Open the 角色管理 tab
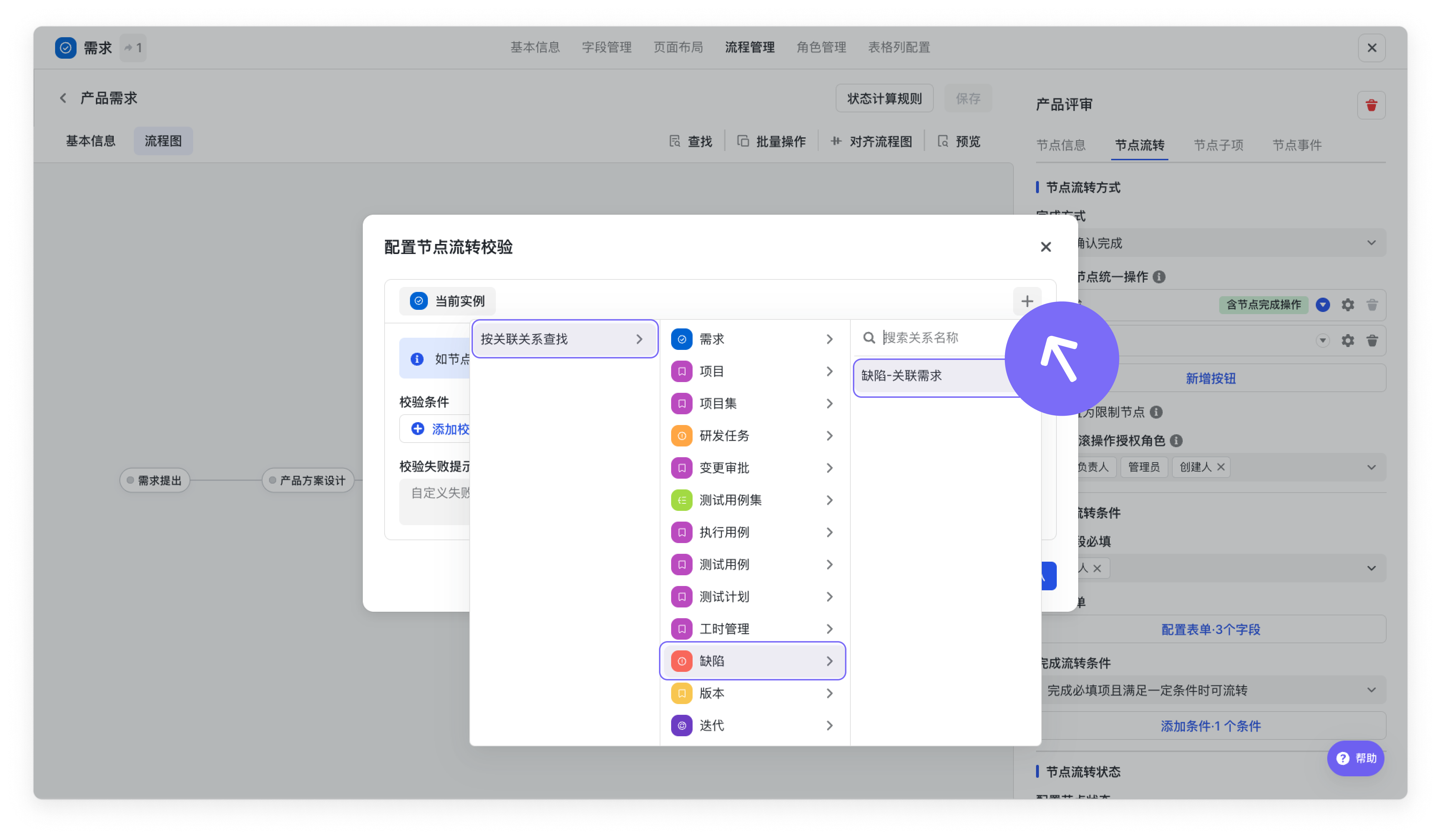Screen dimensions: 1441x840 [x=821, y=48]
